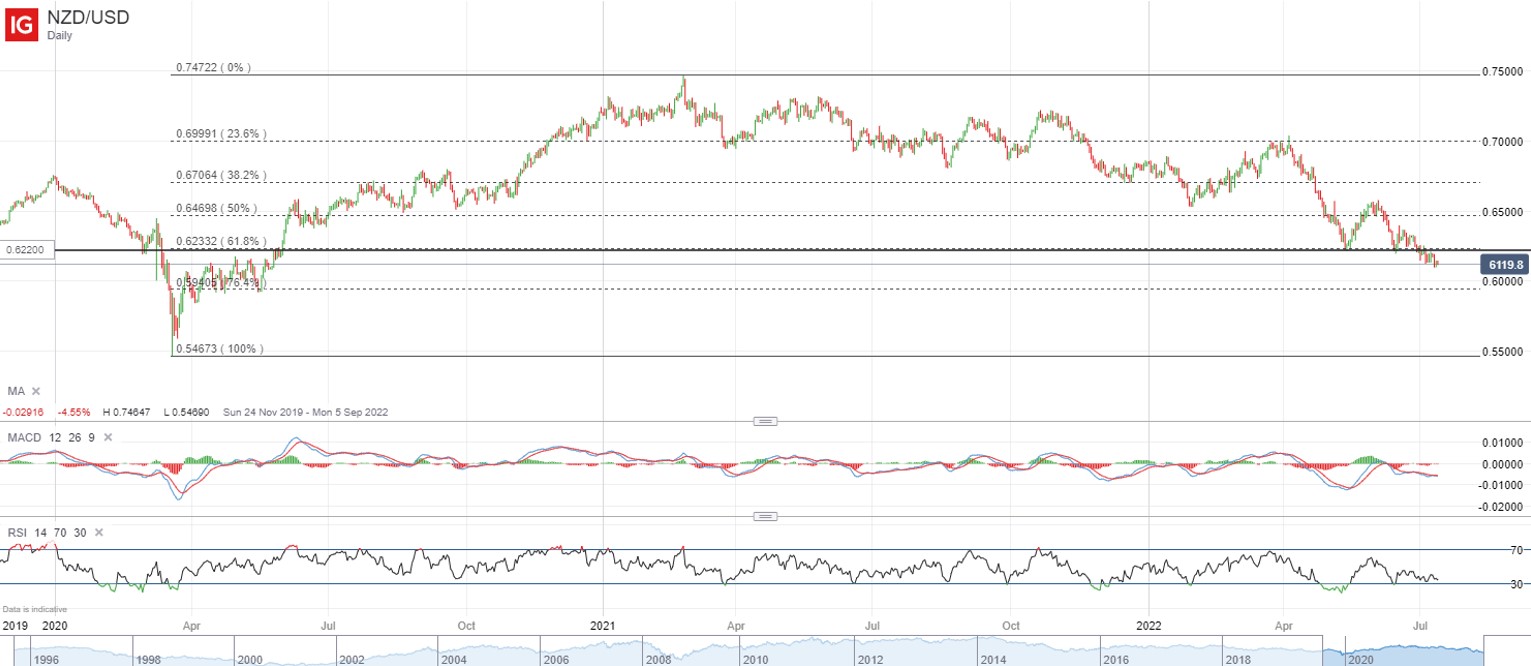1531x666 pixels.
Task: Open the MA indicator settings label
Action: tap(16, 391)
